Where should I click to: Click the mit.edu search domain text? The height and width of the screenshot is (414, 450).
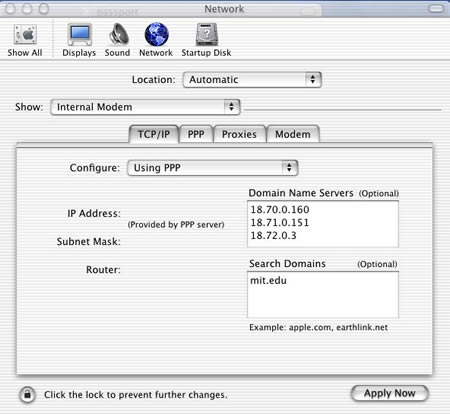click(x=268, y=280)
